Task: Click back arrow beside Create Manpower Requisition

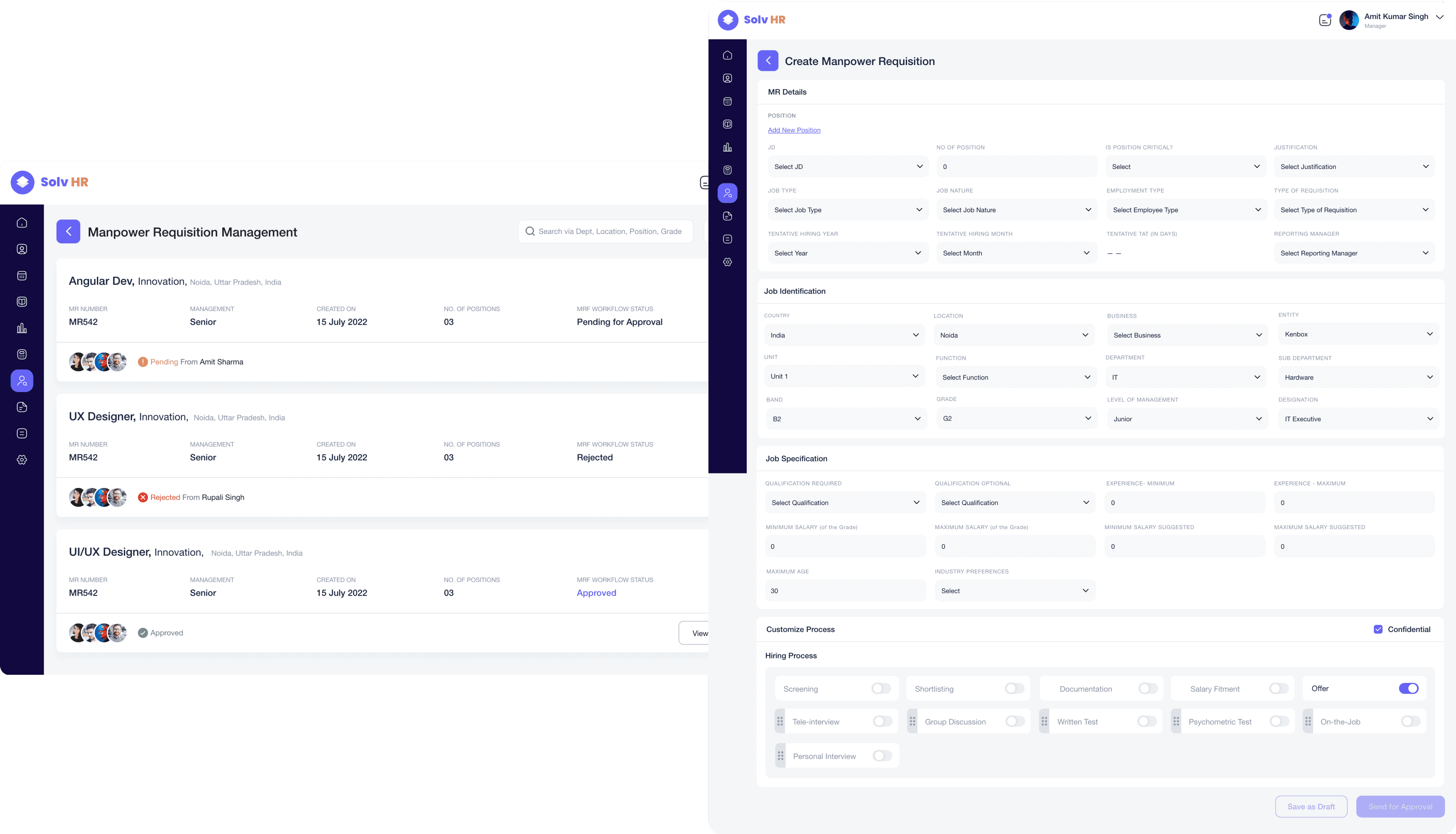Action: 767,61
